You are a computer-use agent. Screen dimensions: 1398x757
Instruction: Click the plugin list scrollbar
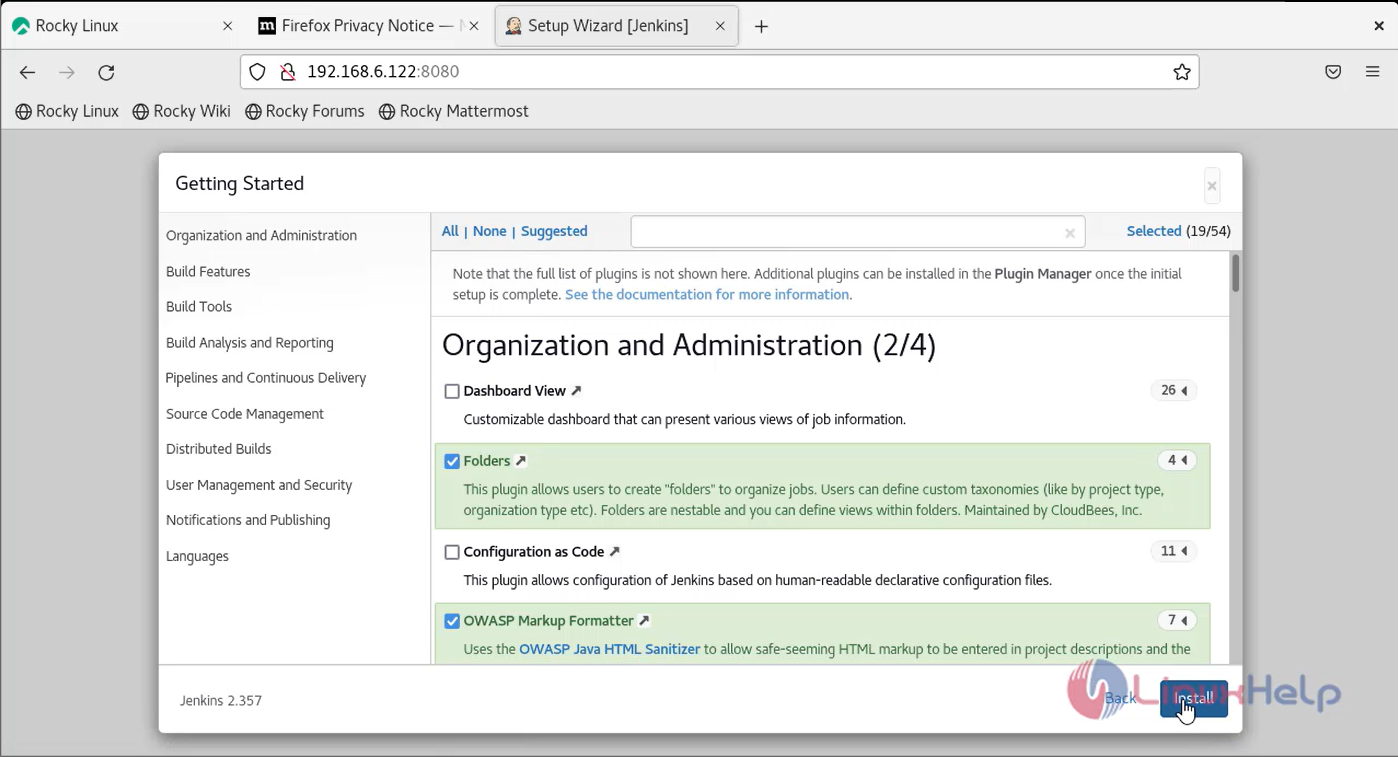click(x=1236, y=272)
